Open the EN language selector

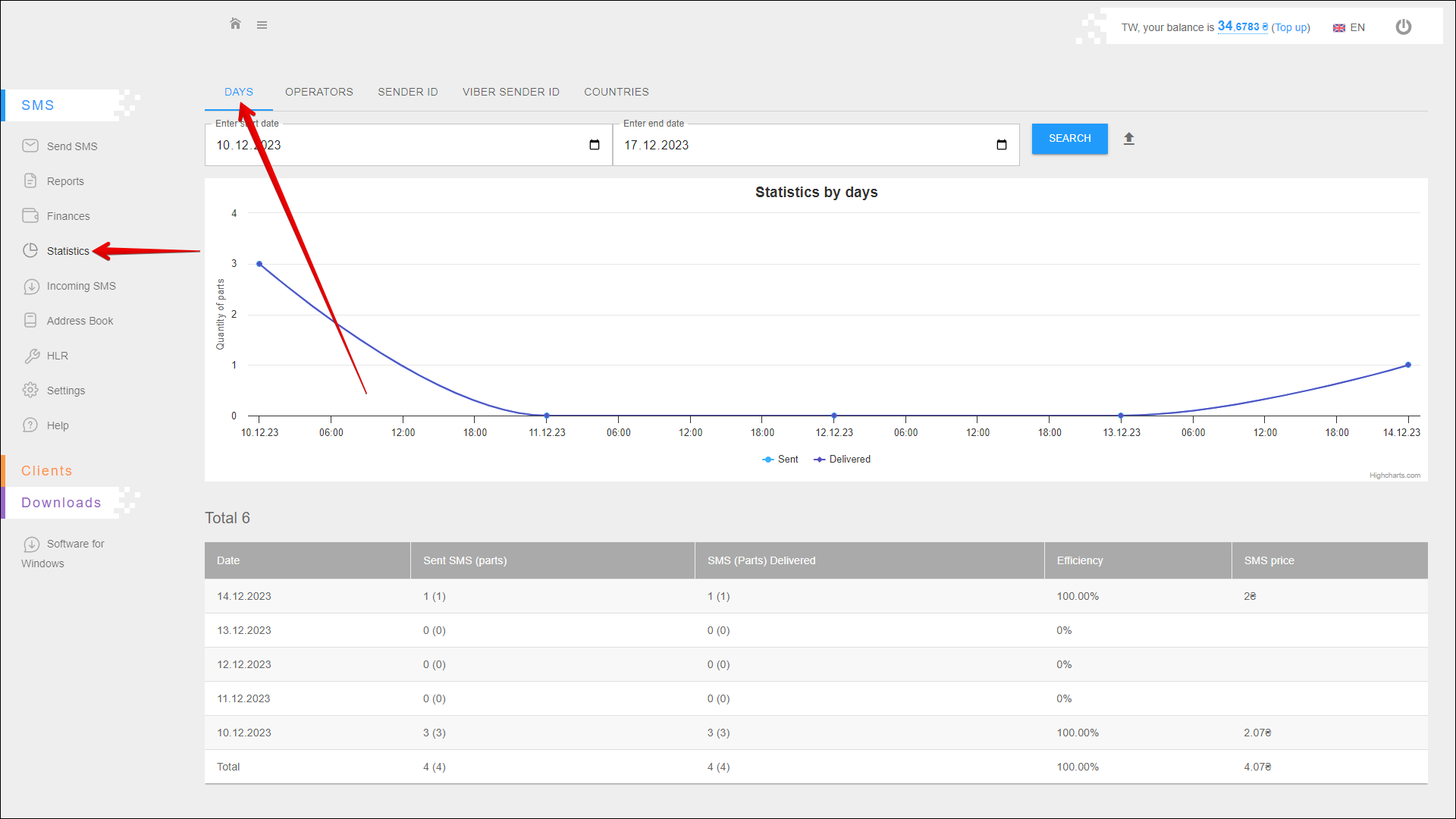(x=1349, y=27)
